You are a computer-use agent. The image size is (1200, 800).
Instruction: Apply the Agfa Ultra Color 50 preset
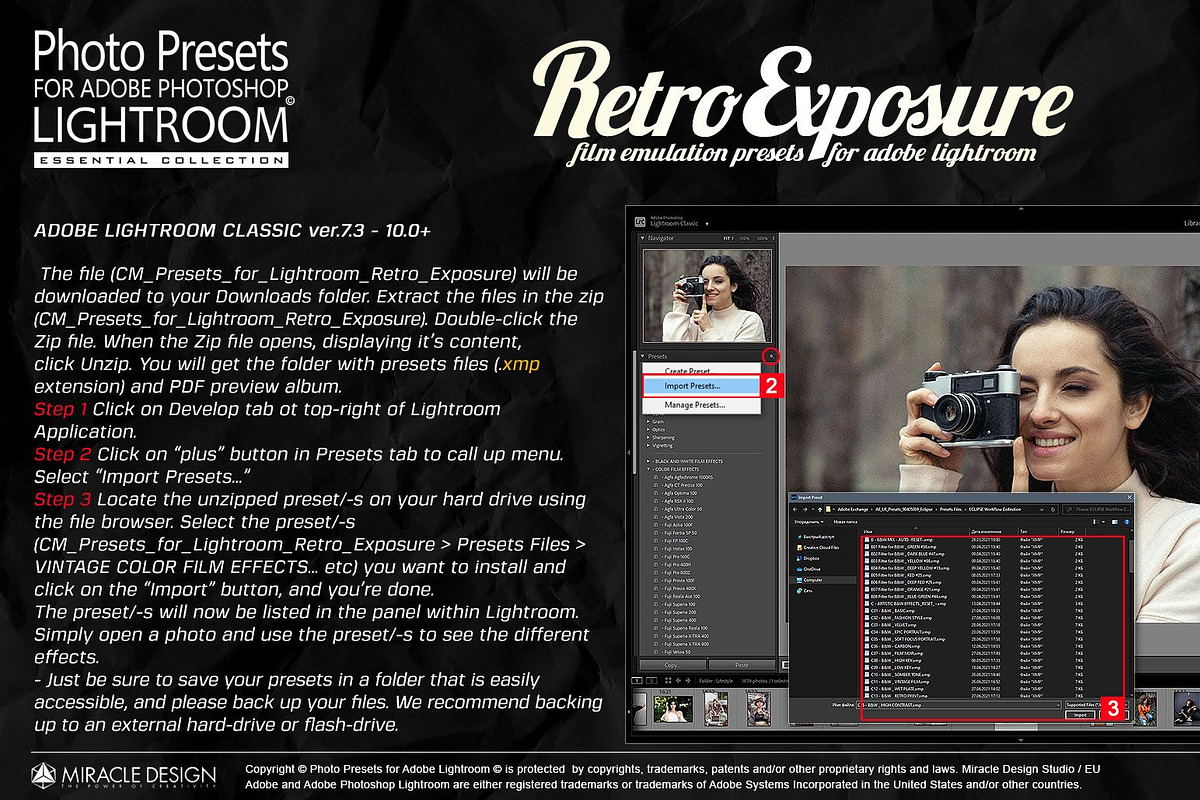(683, 509)
